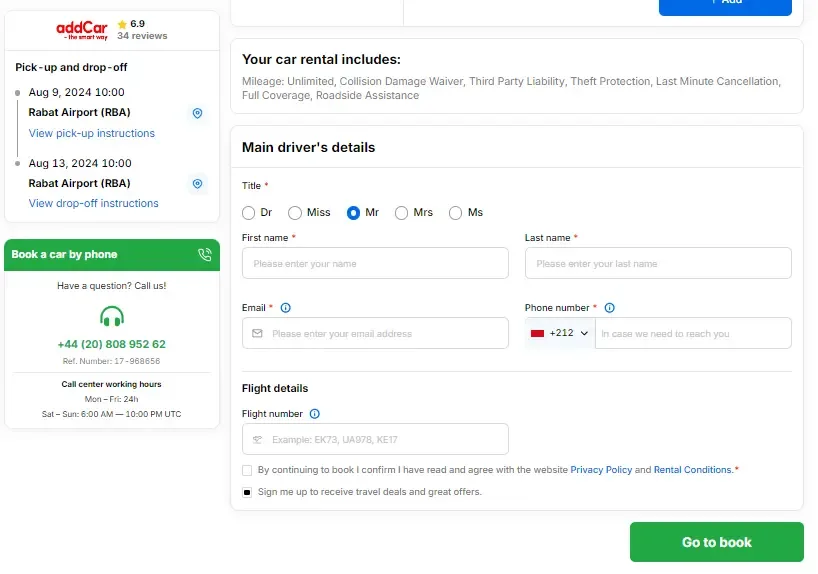Click the Main driver's details heading

[308, 147]
